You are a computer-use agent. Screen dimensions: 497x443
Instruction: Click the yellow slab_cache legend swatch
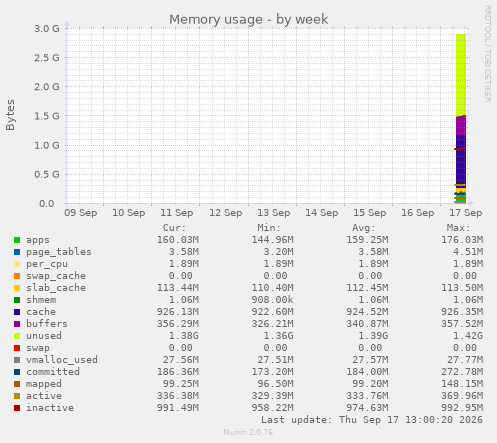[x=17, y=288]
